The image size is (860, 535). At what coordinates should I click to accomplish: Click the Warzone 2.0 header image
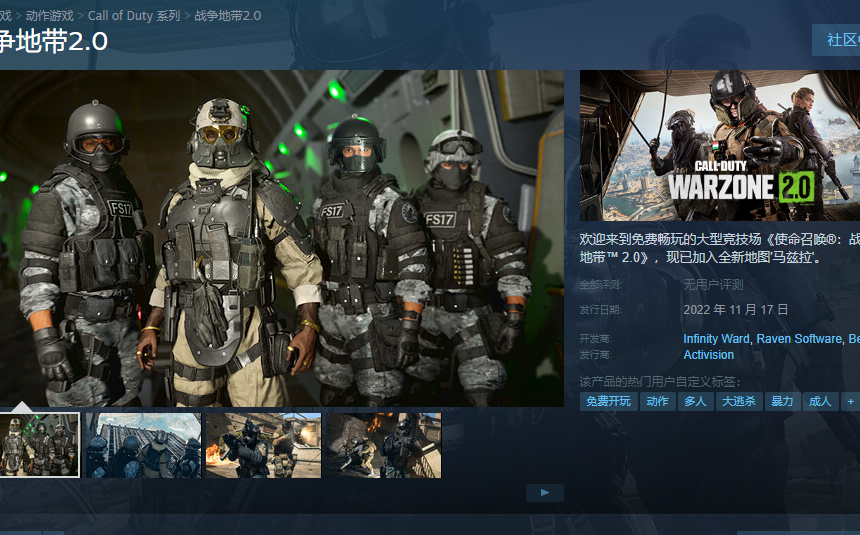point(720,145)
